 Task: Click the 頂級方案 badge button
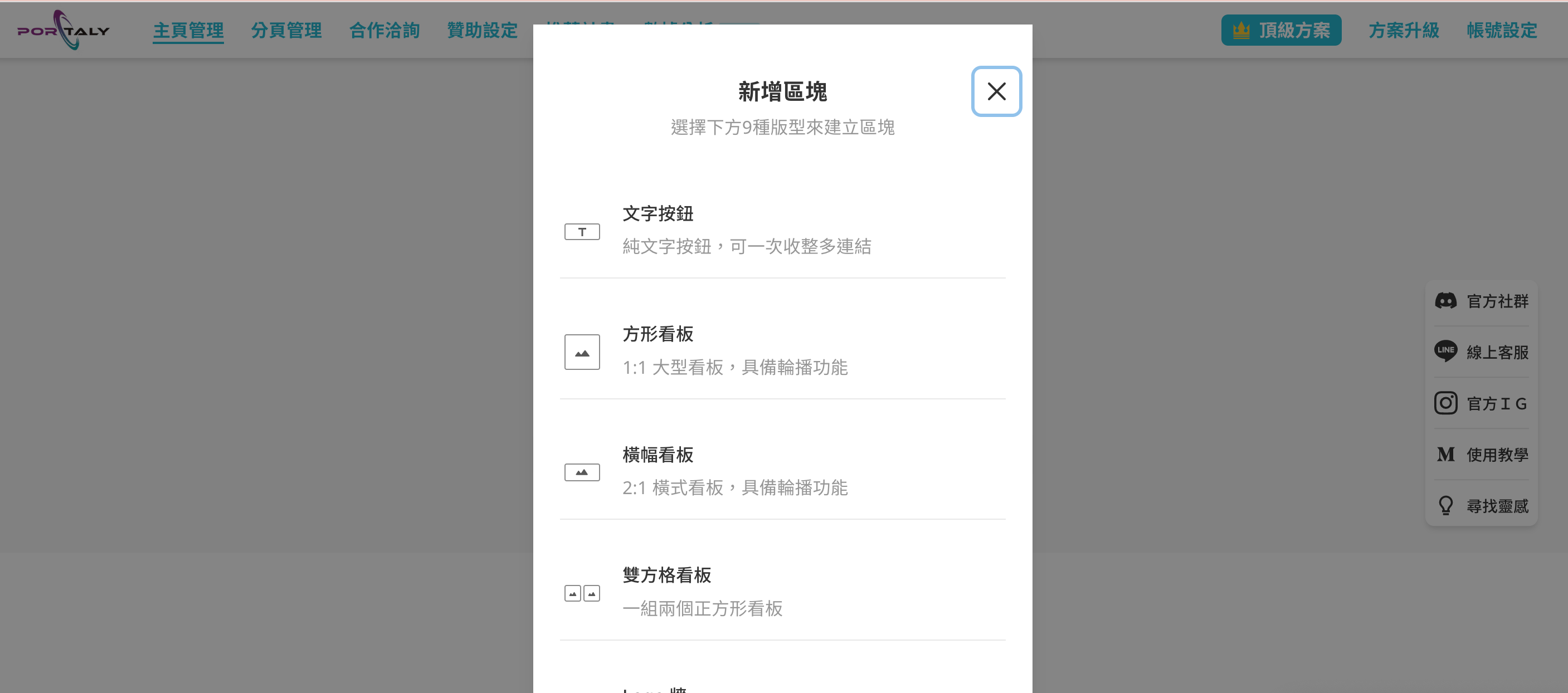1280,31
